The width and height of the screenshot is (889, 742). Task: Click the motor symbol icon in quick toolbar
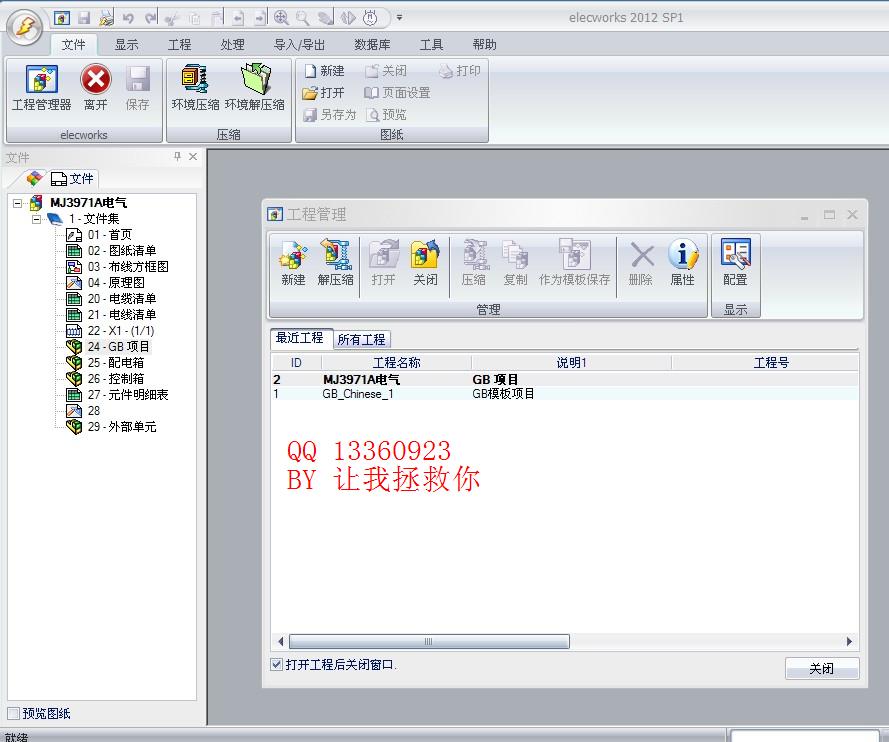370,18
